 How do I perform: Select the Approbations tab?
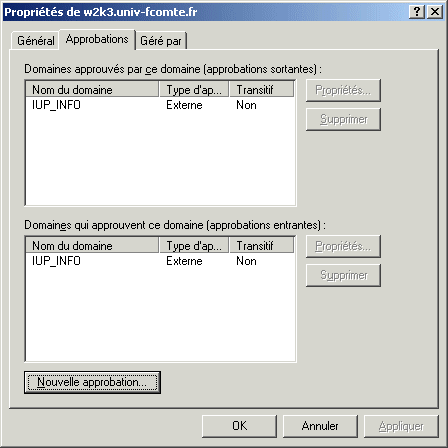[97, 39]
